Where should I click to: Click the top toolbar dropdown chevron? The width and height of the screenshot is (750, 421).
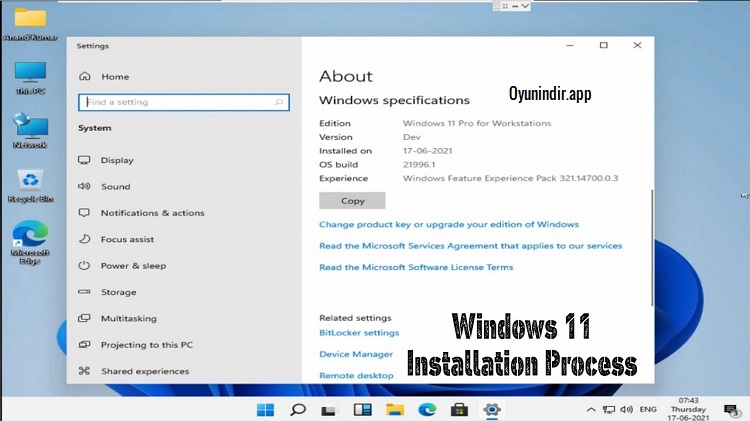[x=525, y=6]
